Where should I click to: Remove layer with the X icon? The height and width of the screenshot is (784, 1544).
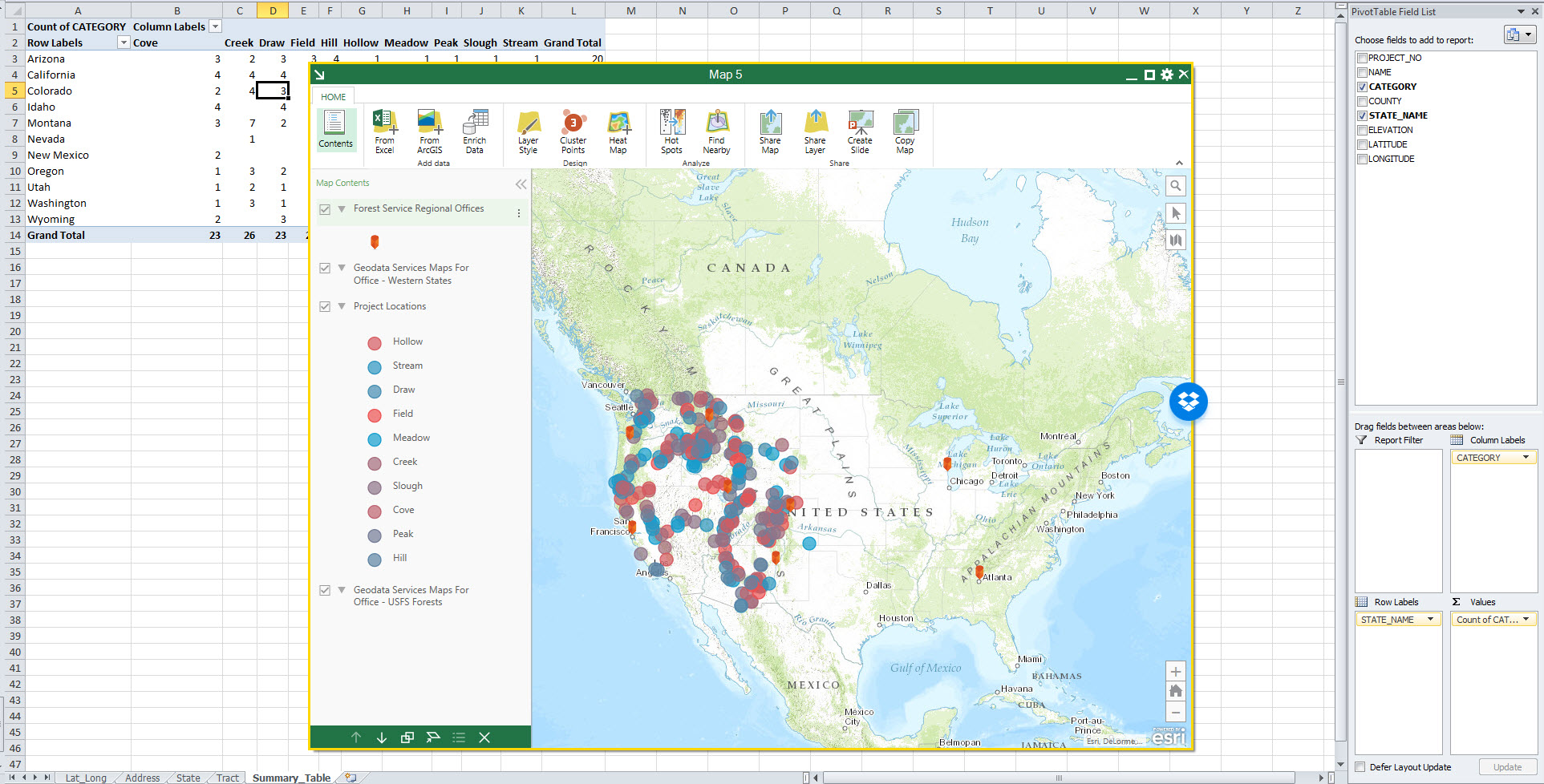(484, 738)
